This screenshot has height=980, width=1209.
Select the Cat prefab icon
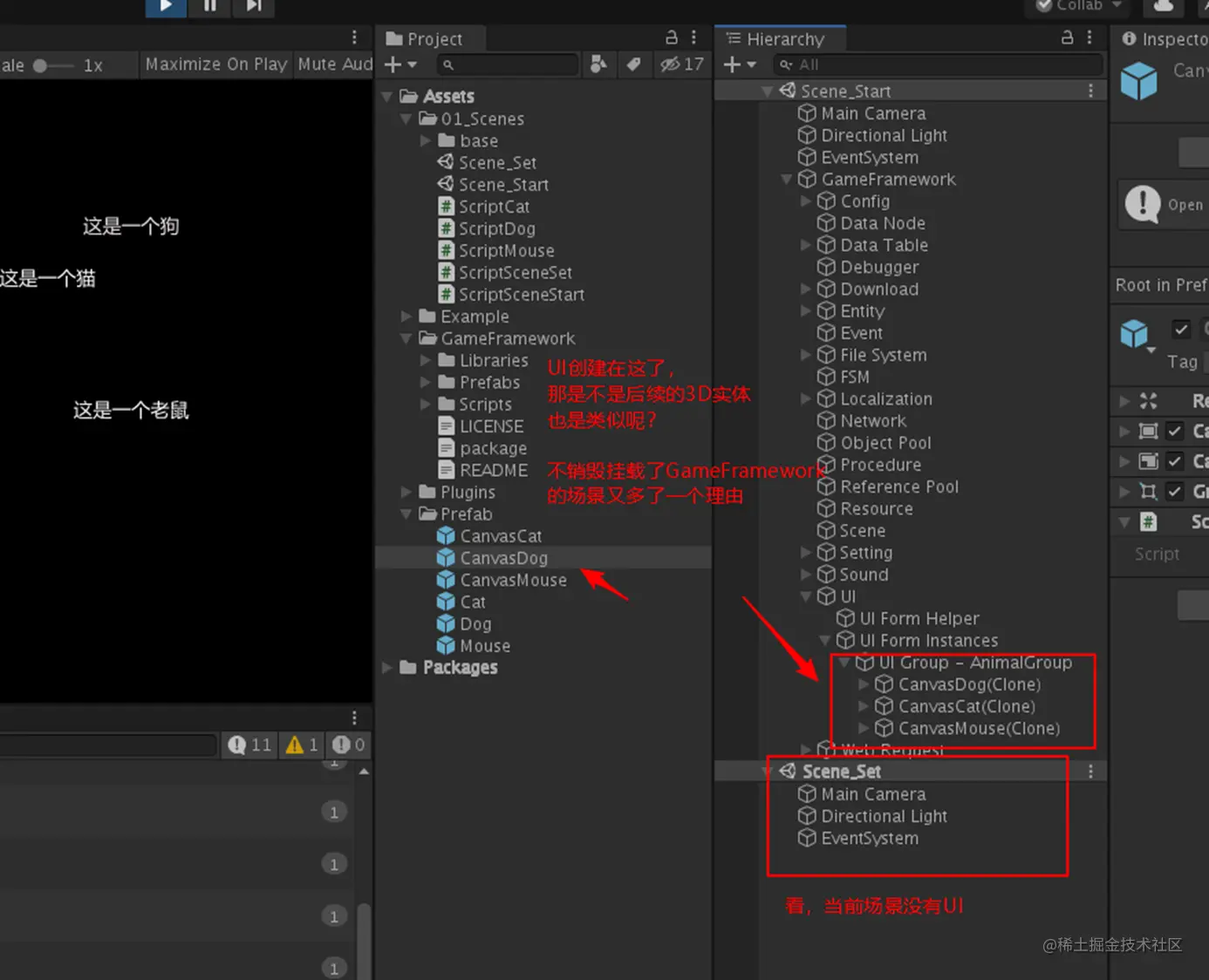(446, 602)
